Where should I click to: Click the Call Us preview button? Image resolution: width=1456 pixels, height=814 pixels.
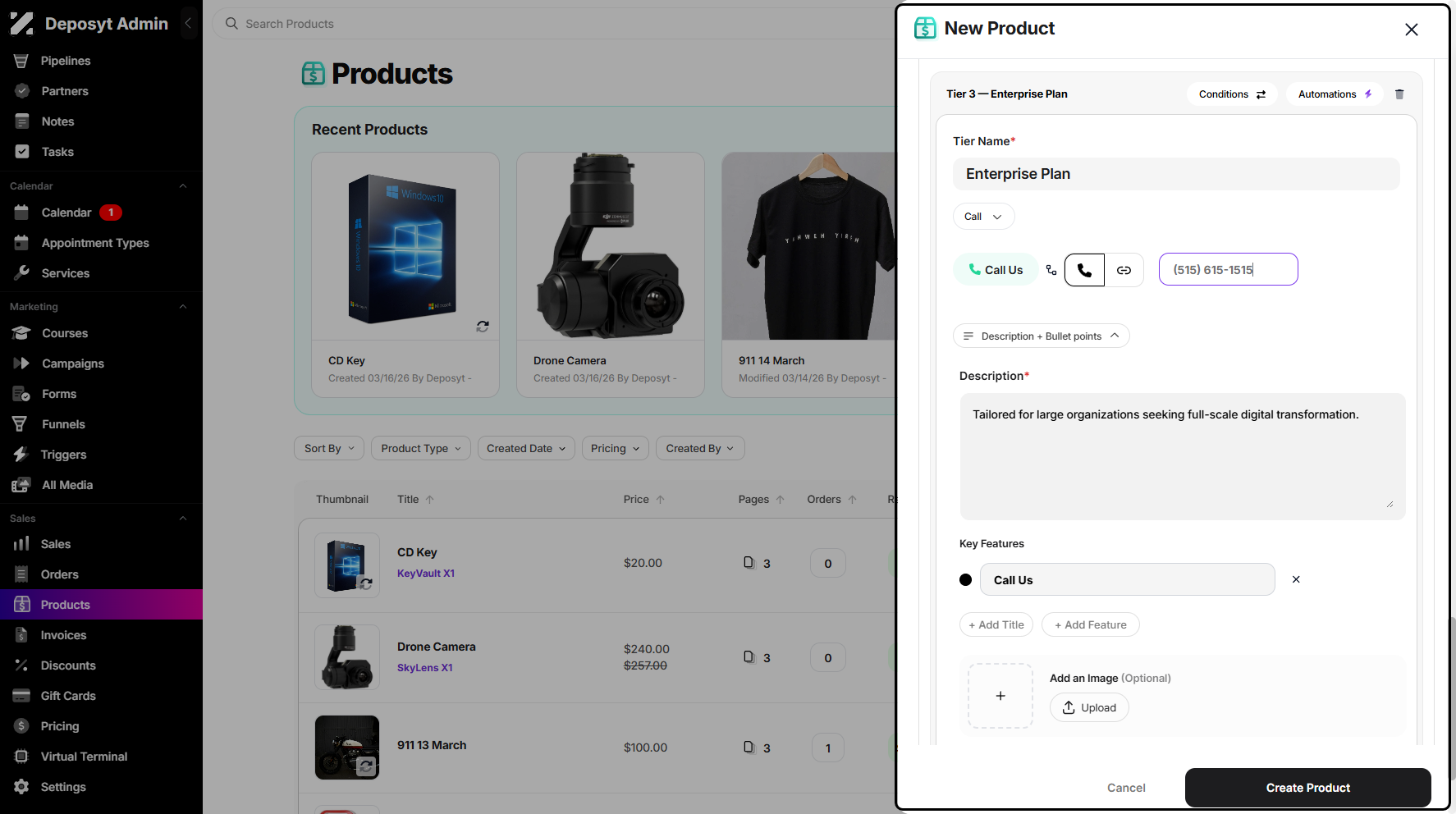[x=995, y=270]
